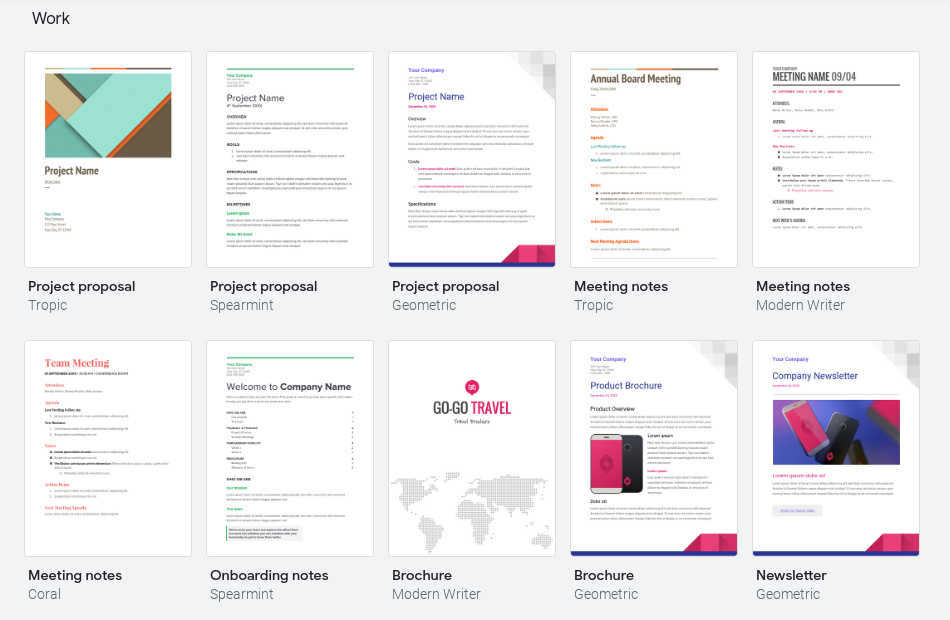Click the 'Work' section heading
950x620 pixels.
[51, 18]
